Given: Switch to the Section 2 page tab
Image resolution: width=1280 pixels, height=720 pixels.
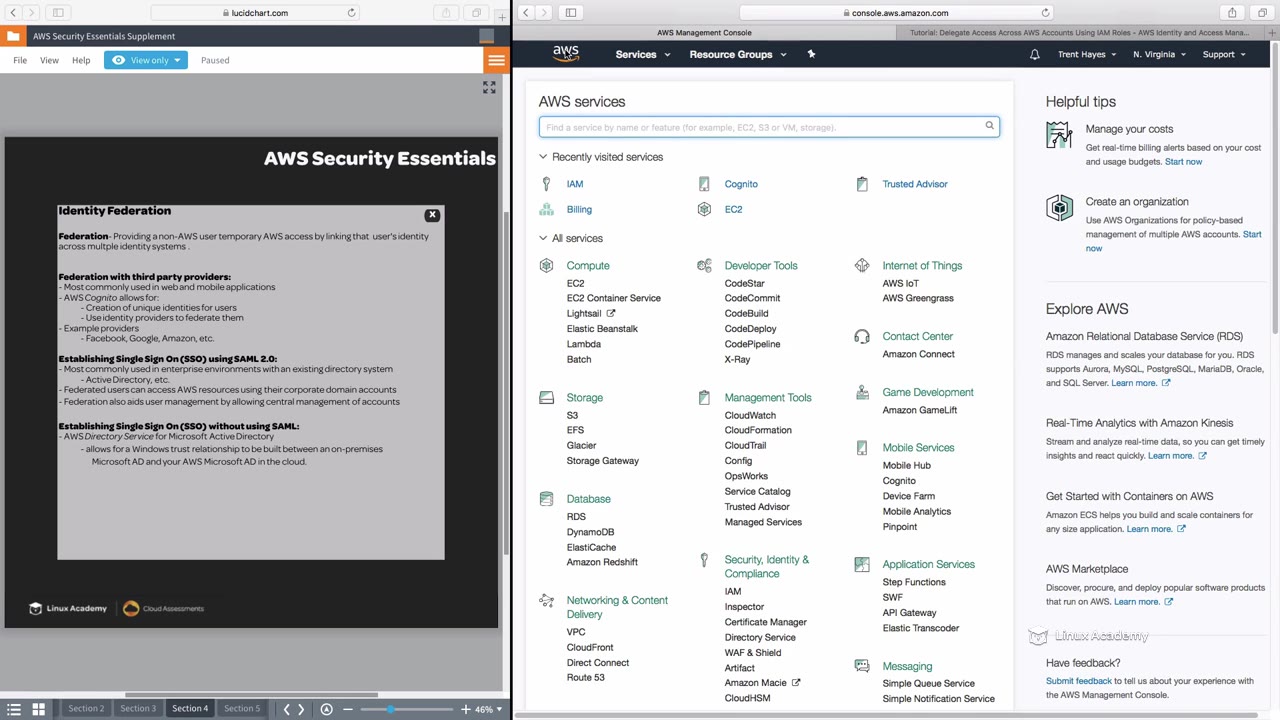Looking at the screenshot, I should 86,709.
